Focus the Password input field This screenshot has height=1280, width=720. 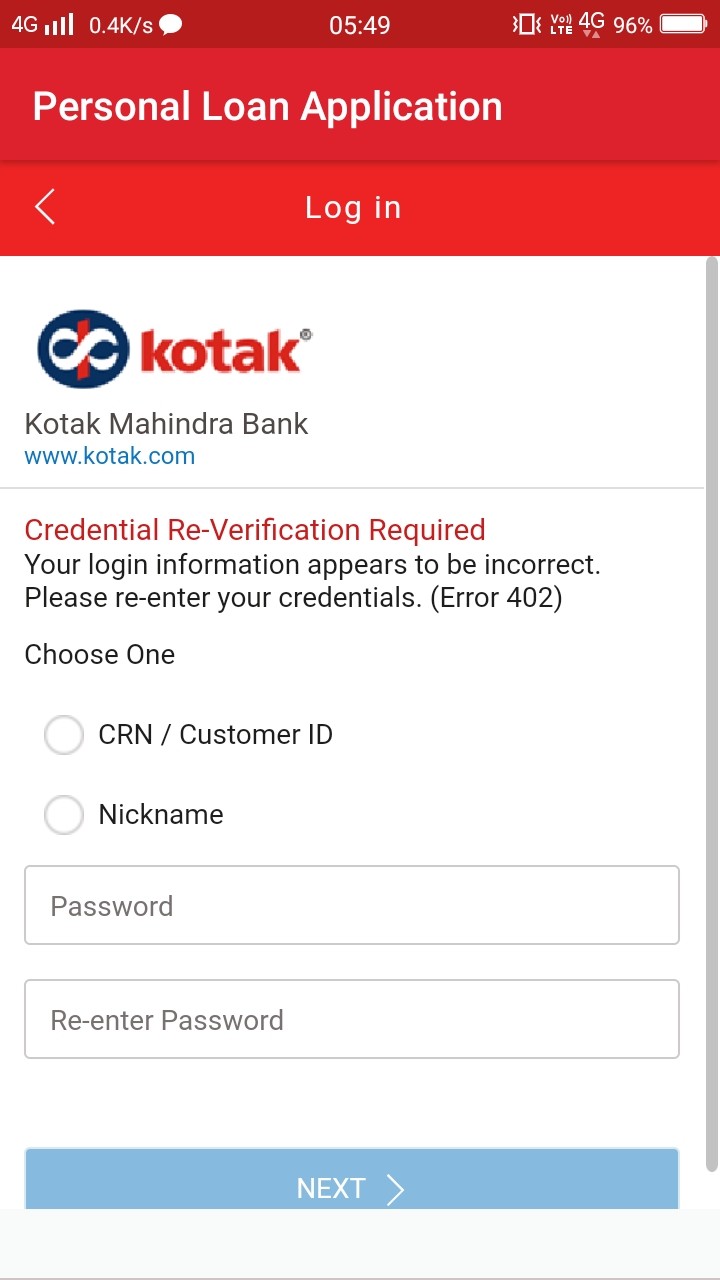point(352,905)
